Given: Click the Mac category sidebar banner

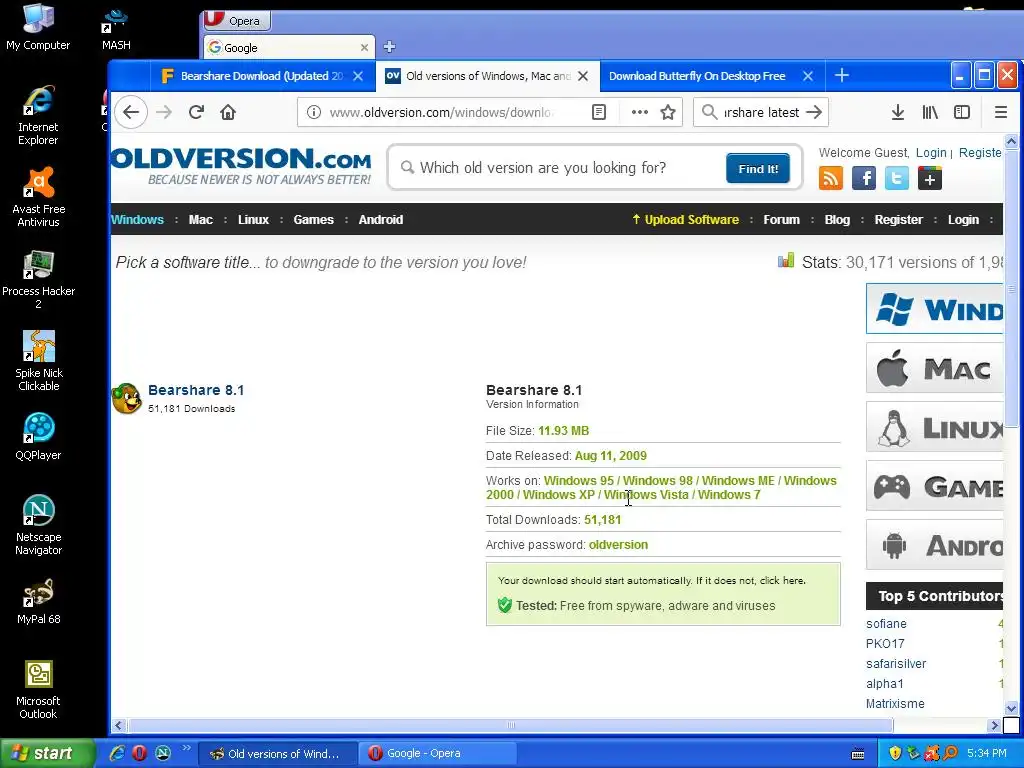Looking at the screenshot, I should click(935, 368).
